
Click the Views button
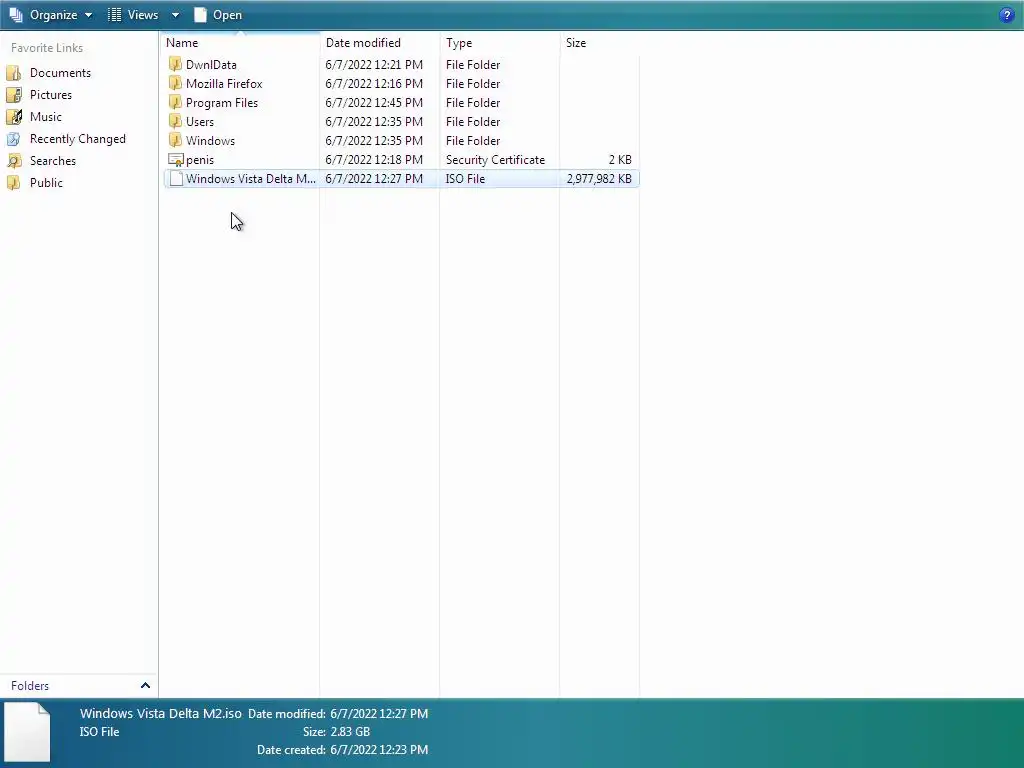coord(133,14)
